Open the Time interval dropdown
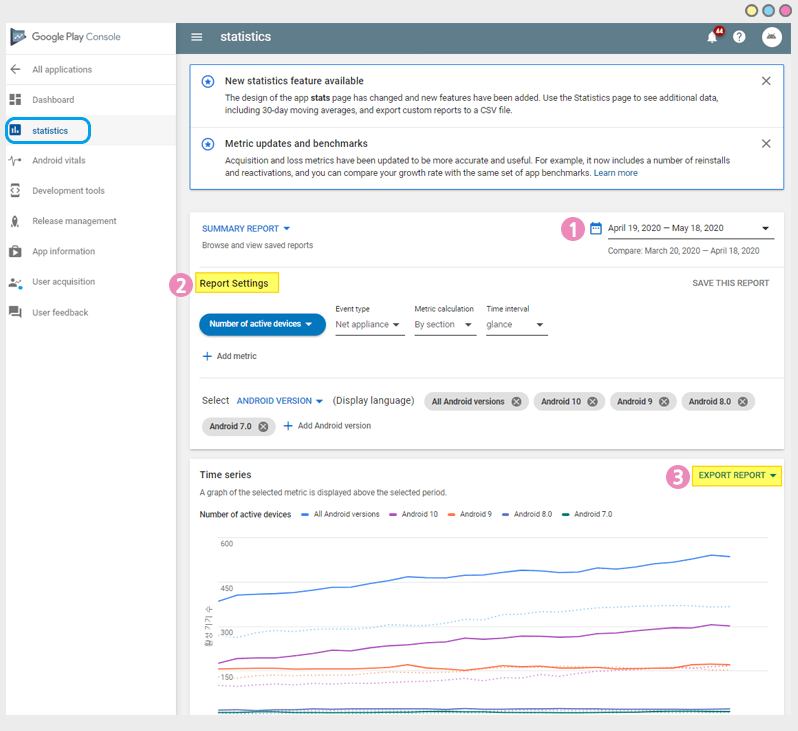Image resolution: width=798 pixels, height=731 pixels. click(x=516, y=325)
